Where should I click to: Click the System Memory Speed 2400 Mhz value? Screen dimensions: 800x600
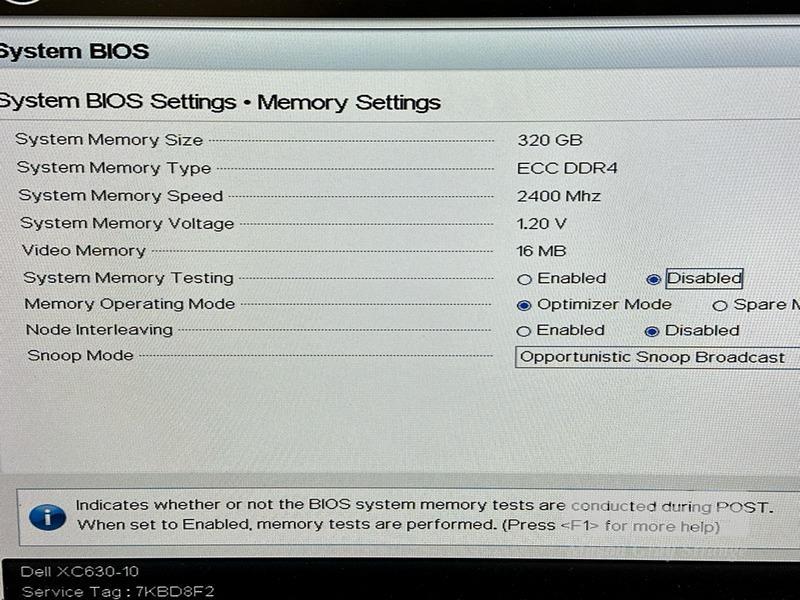(559, 196)
